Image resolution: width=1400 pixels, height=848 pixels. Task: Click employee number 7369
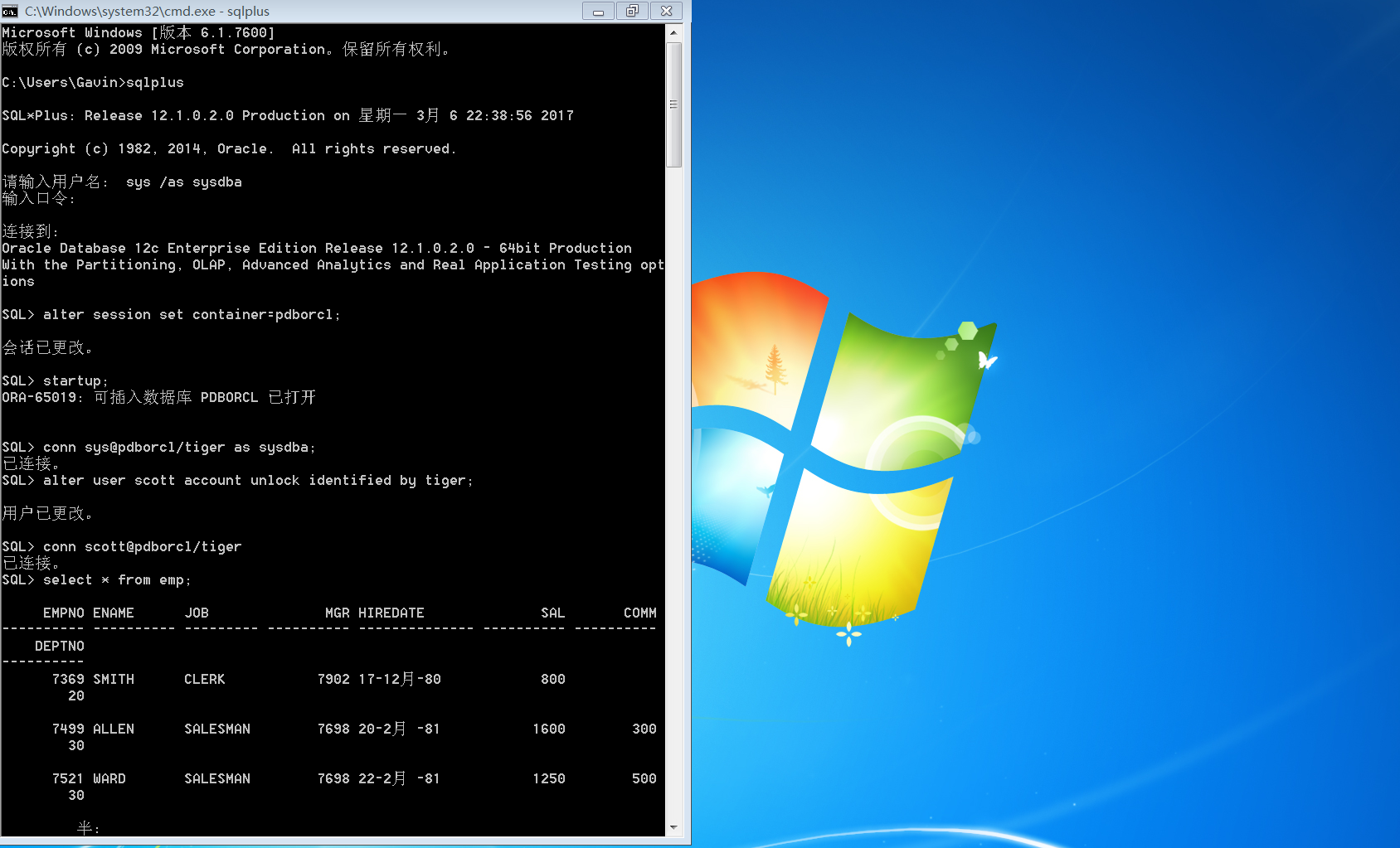[68, 679]
